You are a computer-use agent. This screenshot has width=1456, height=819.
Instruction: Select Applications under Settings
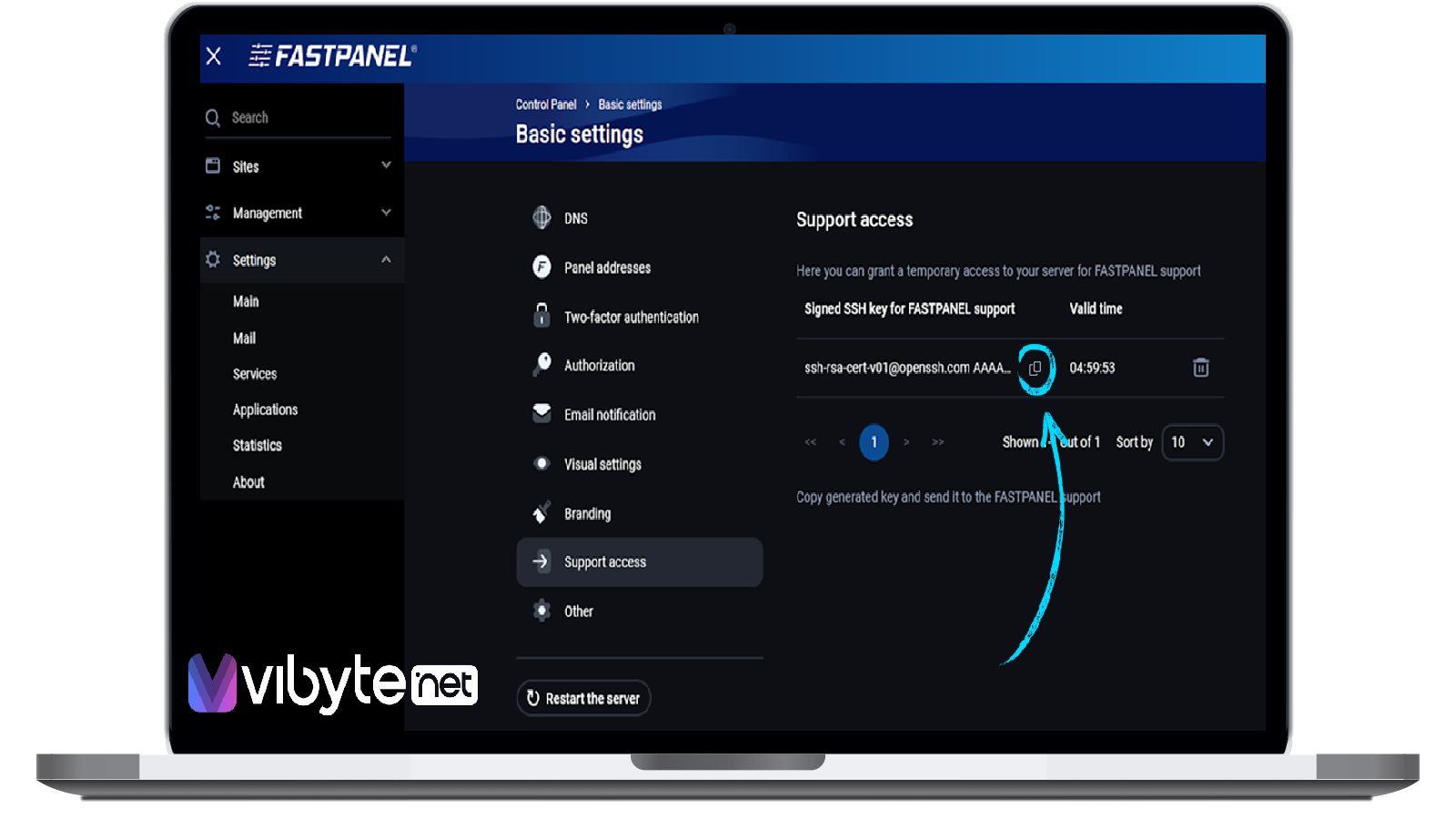265,409
